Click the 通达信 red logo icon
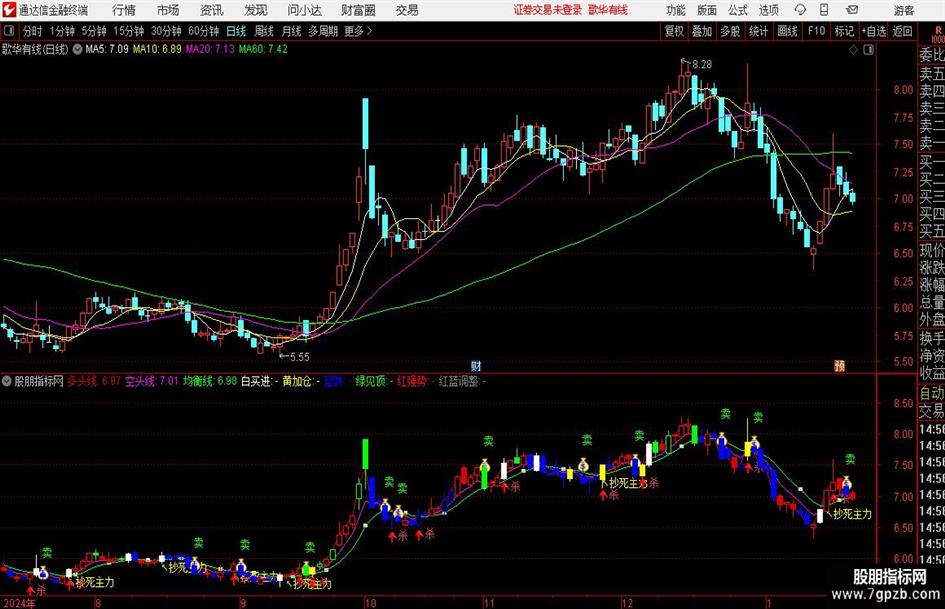The height and width of the screenshot is (609, 945). pyautogui.click(x=9, y=10)
